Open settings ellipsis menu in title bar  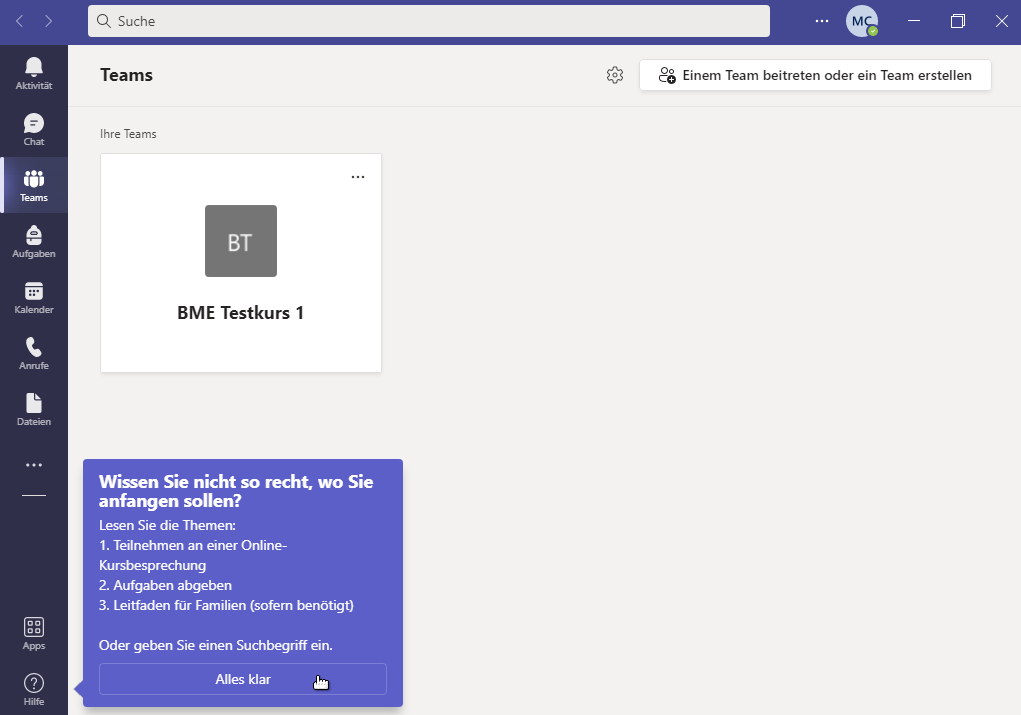(822, 21)
